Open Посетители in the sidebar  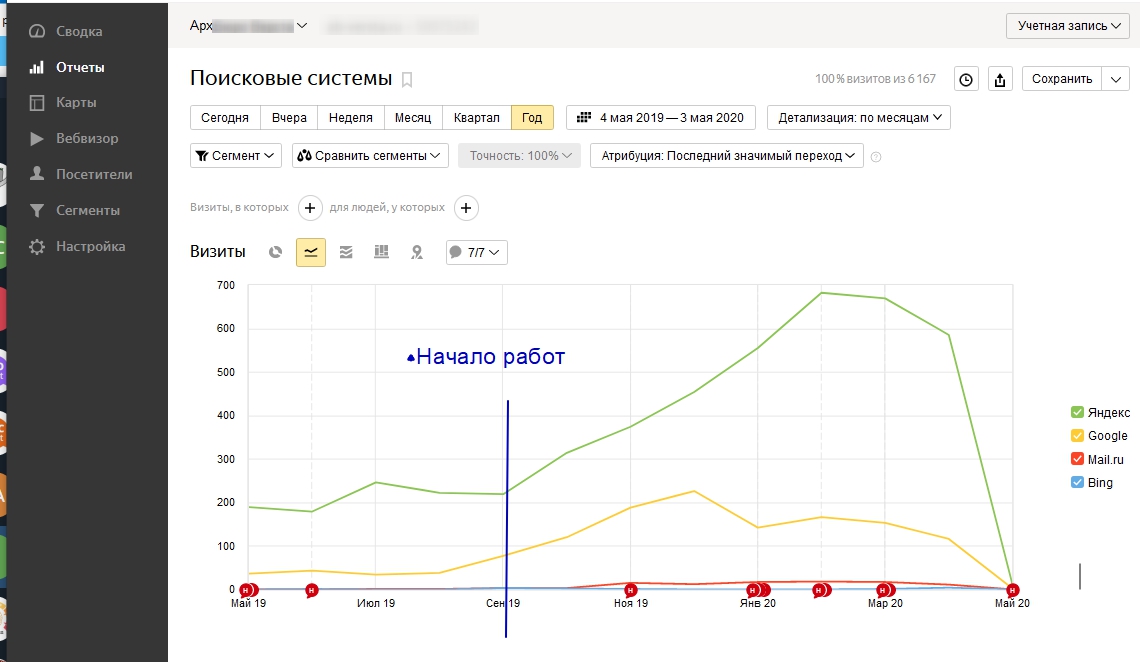click(x=95, y=174)
